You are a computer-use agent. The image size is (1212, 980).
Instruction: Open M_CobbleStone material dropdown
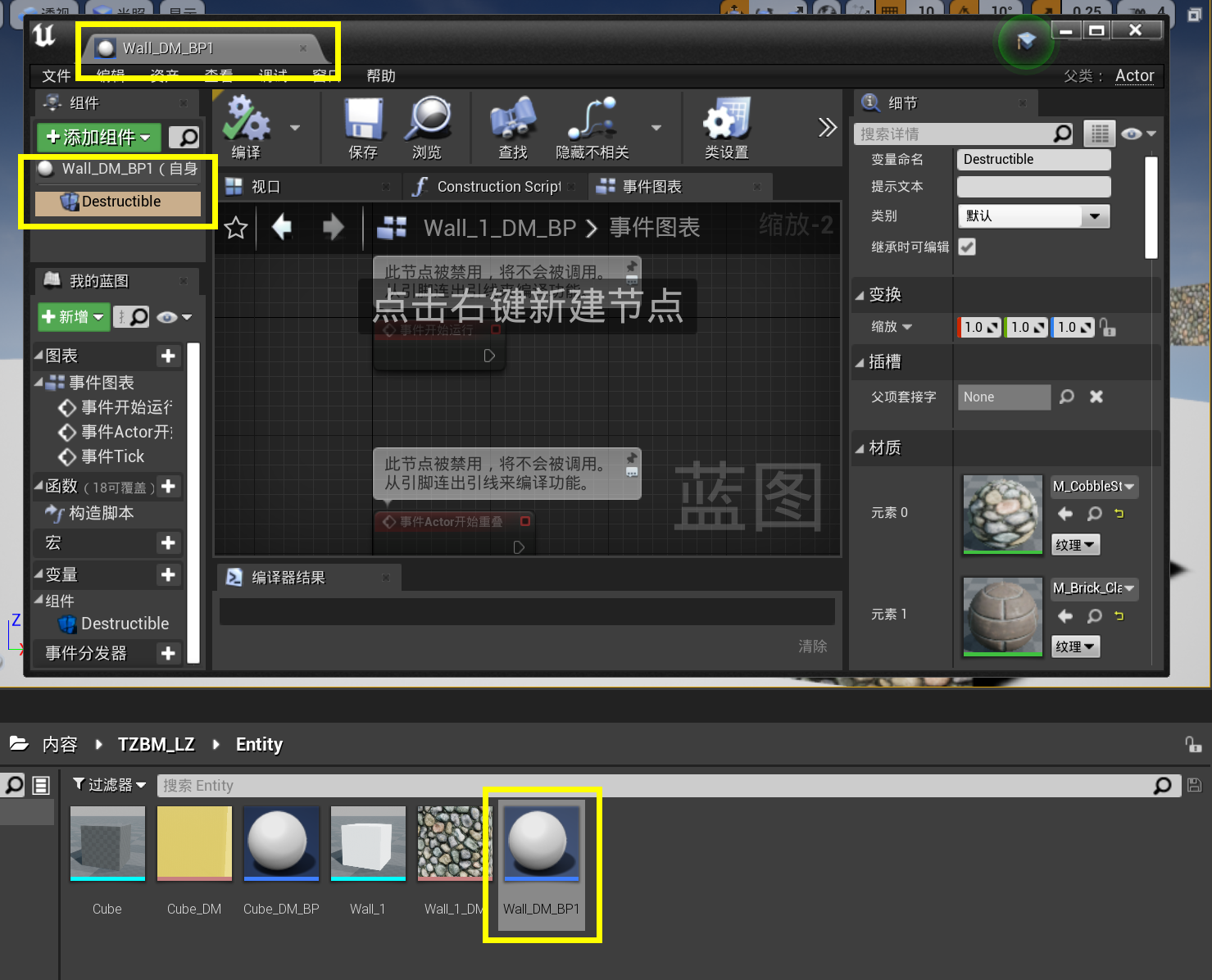1095,486
